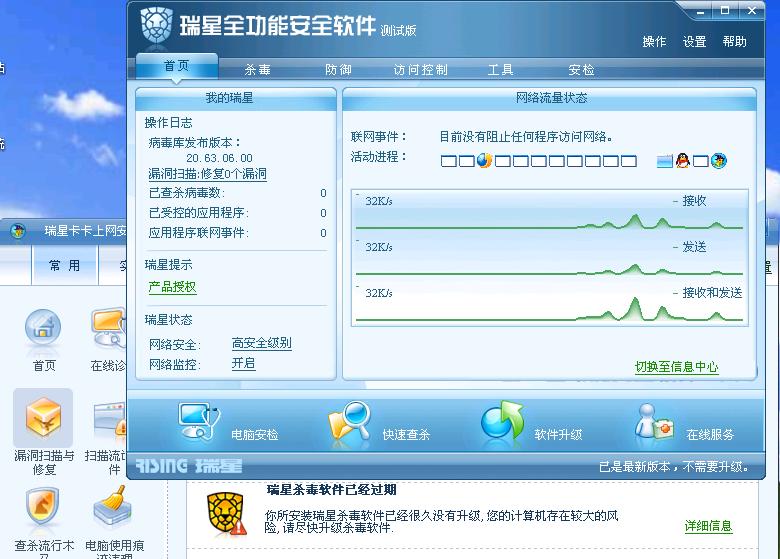Click the 已受控的应用程序 row
The height and width of the screenshot is (559, 780).
[238, 213]
